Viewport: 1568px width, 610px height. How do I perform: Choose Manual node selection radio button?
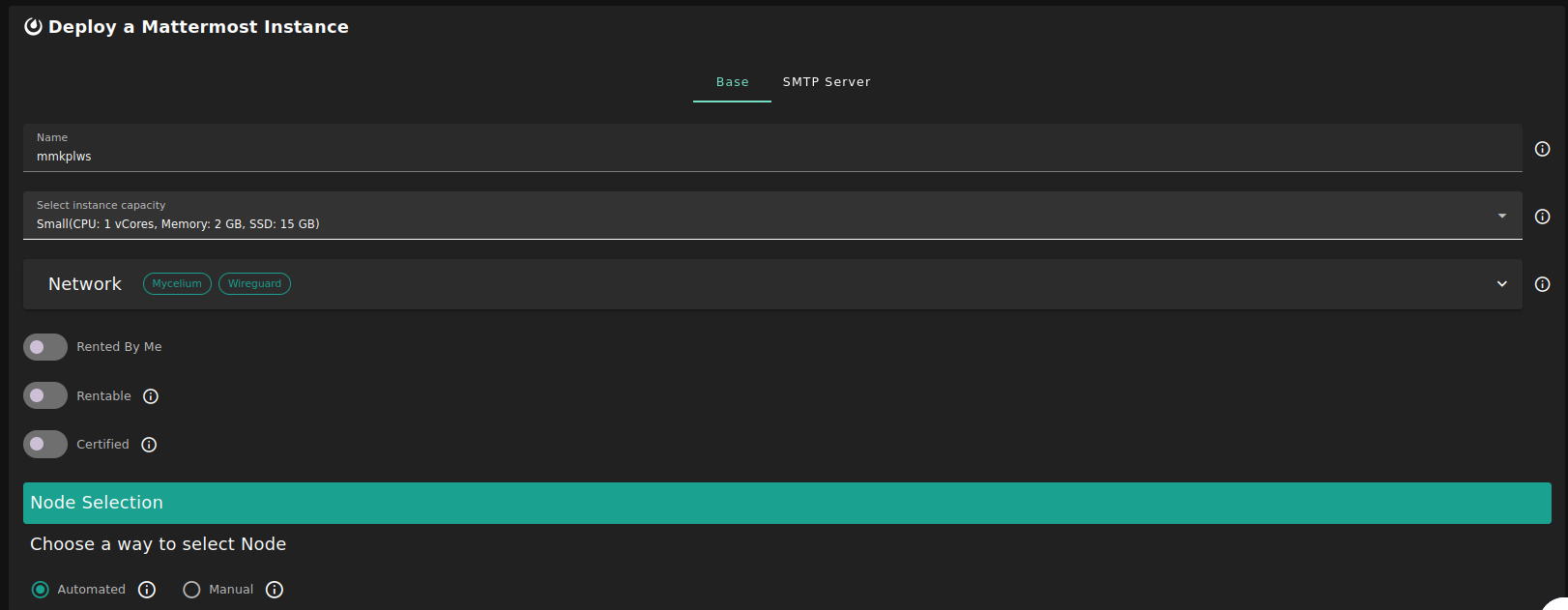coord(191,590)
